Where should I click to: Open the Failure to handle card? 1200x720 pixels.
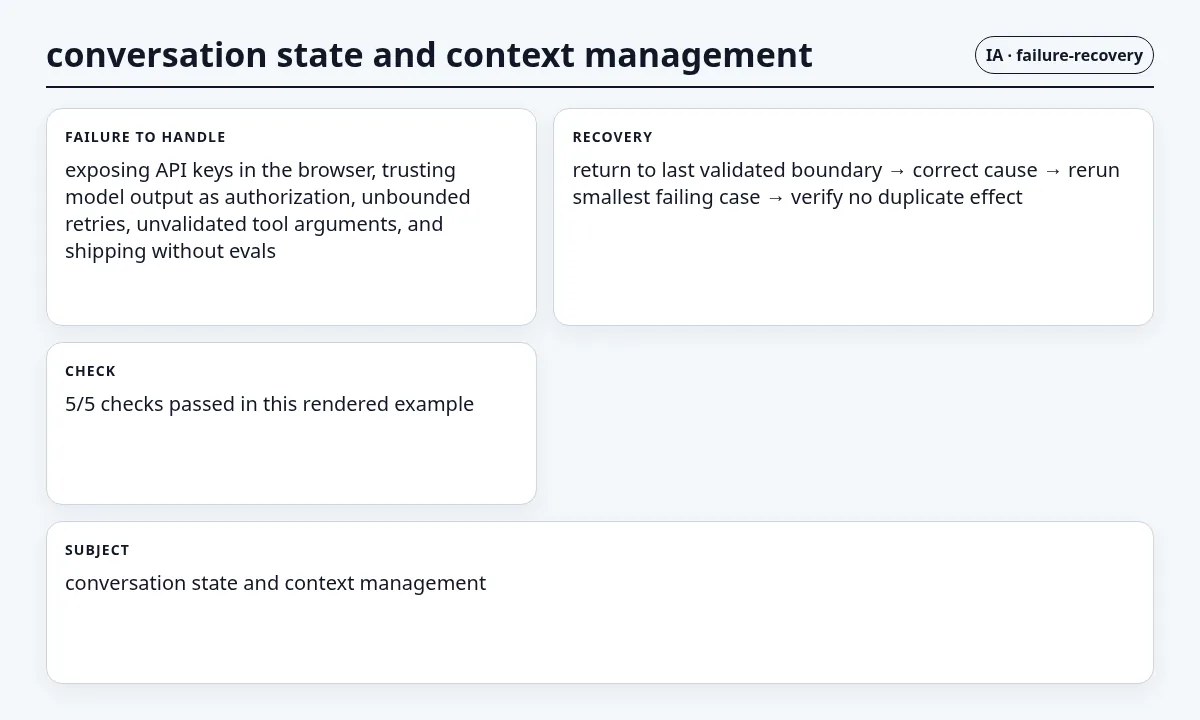point(291,217)
